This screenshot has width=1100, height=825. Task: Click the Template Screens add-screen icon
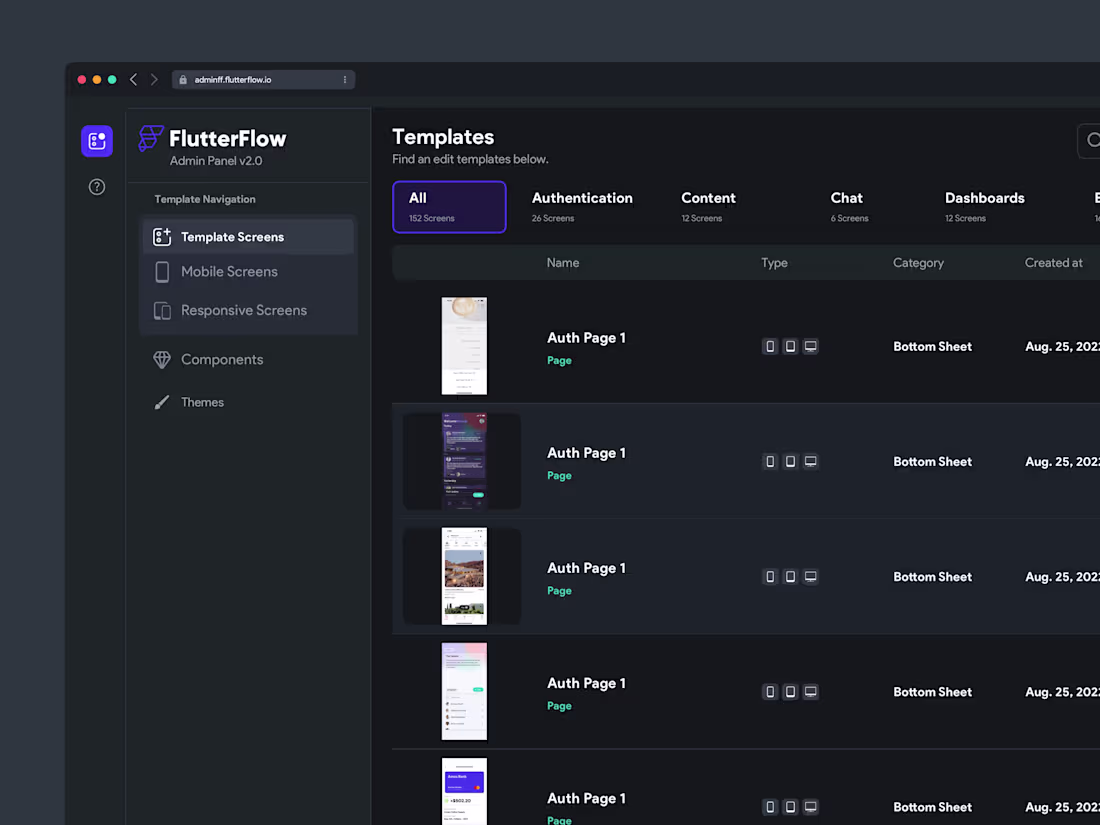(x=161, y=236)
